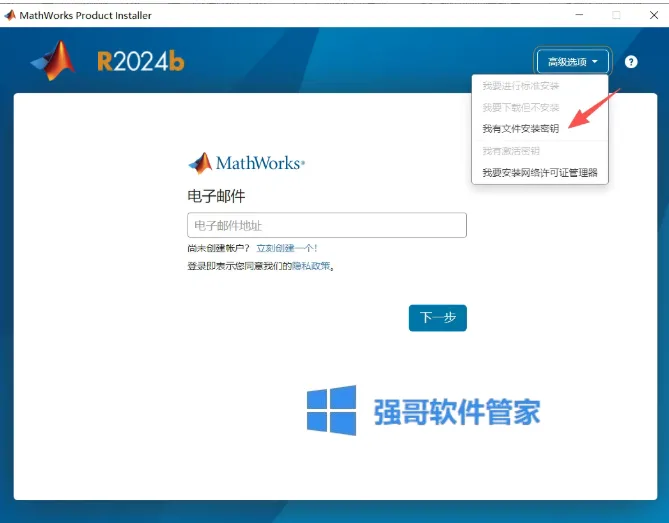669x523 pixels.
Task: Open the 隐私政策 link
Action: pos(311,266)
